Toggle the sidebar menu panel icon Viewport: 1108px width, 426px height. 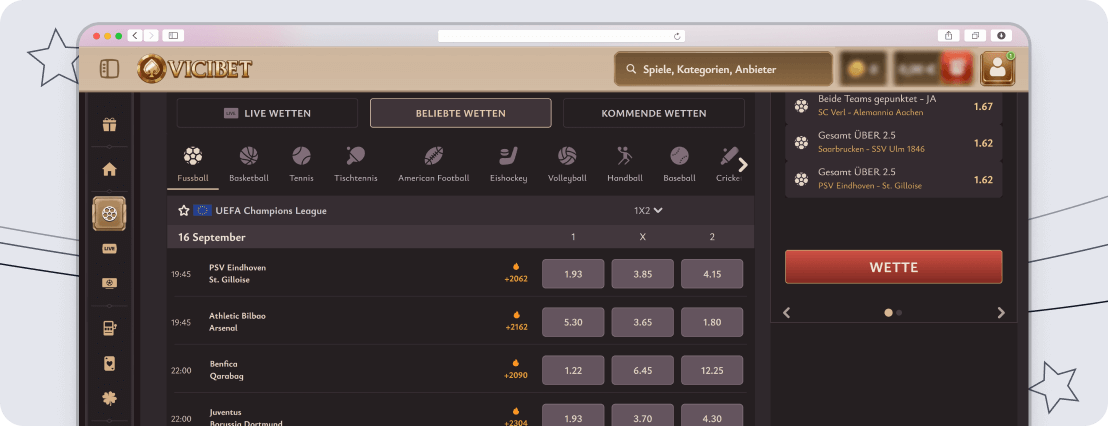(110, 69)
